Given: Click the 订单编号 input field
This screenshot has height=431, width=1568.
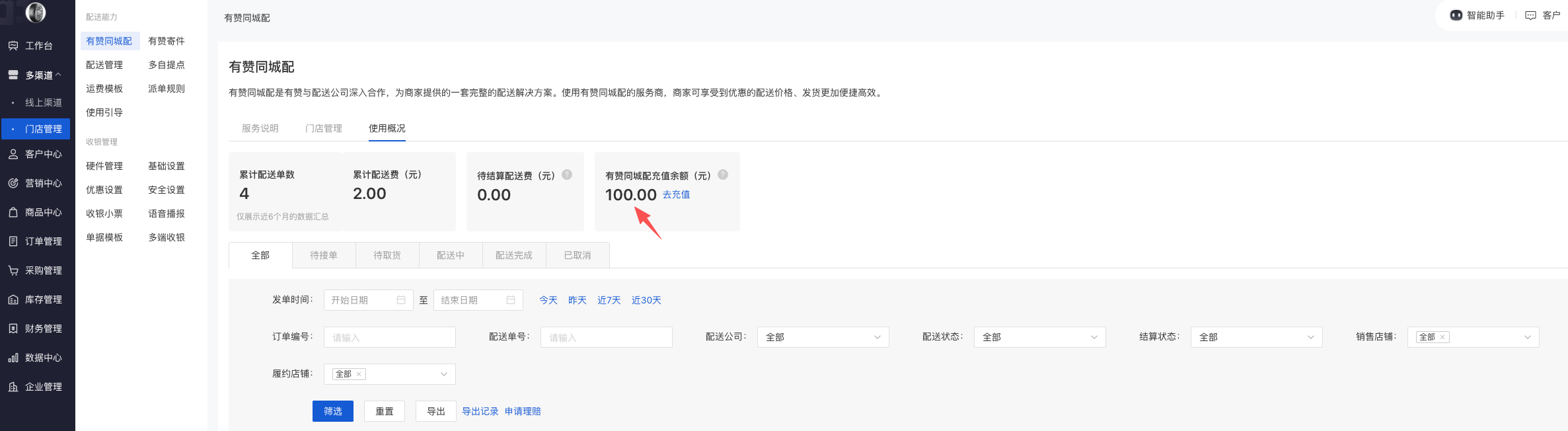Looking at the screenshot, I should pos(389,337).
